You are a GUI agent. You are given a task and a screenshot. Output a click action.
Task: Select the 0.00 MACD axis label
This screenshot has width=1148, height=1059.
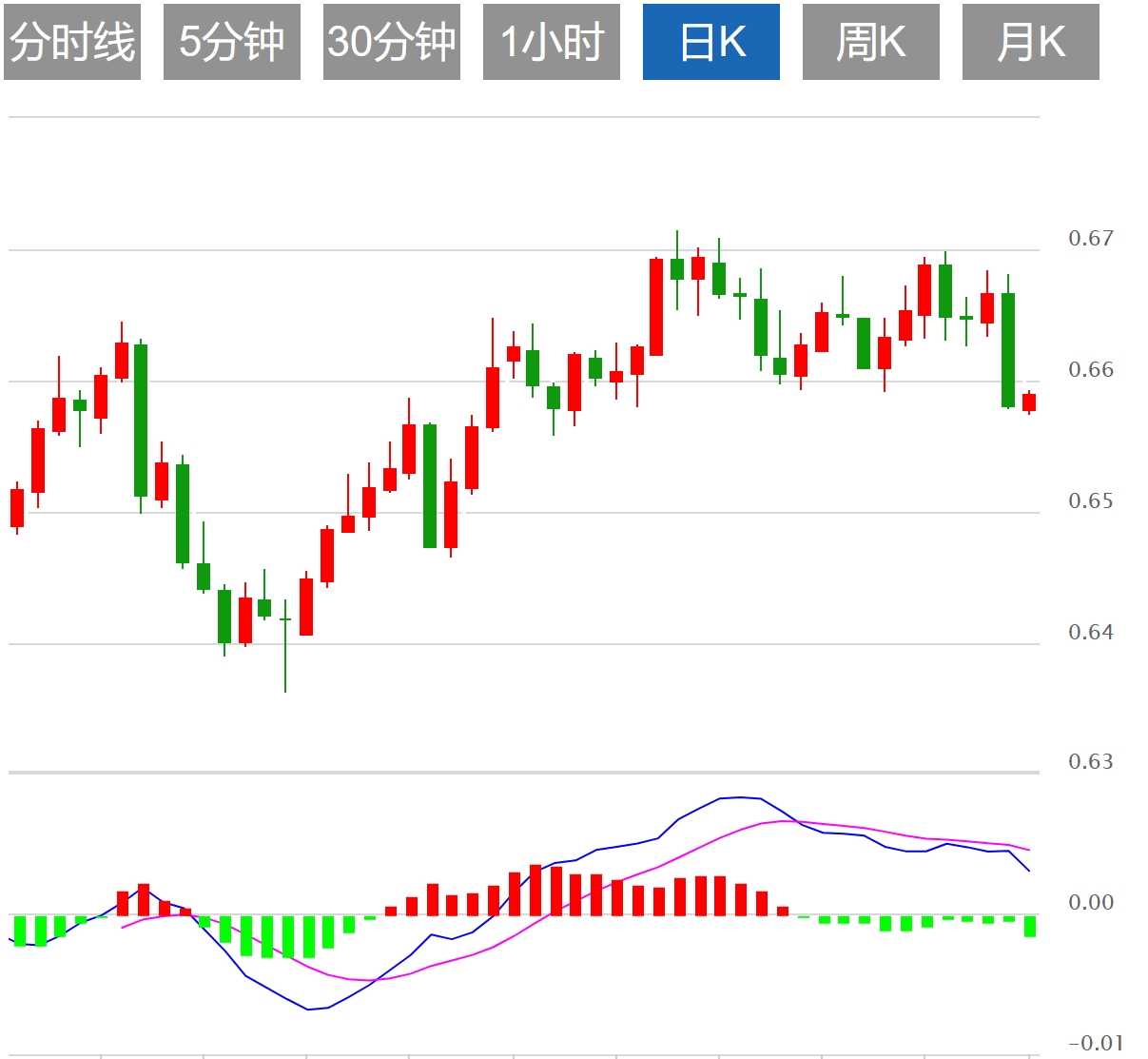click(1090, 902)
